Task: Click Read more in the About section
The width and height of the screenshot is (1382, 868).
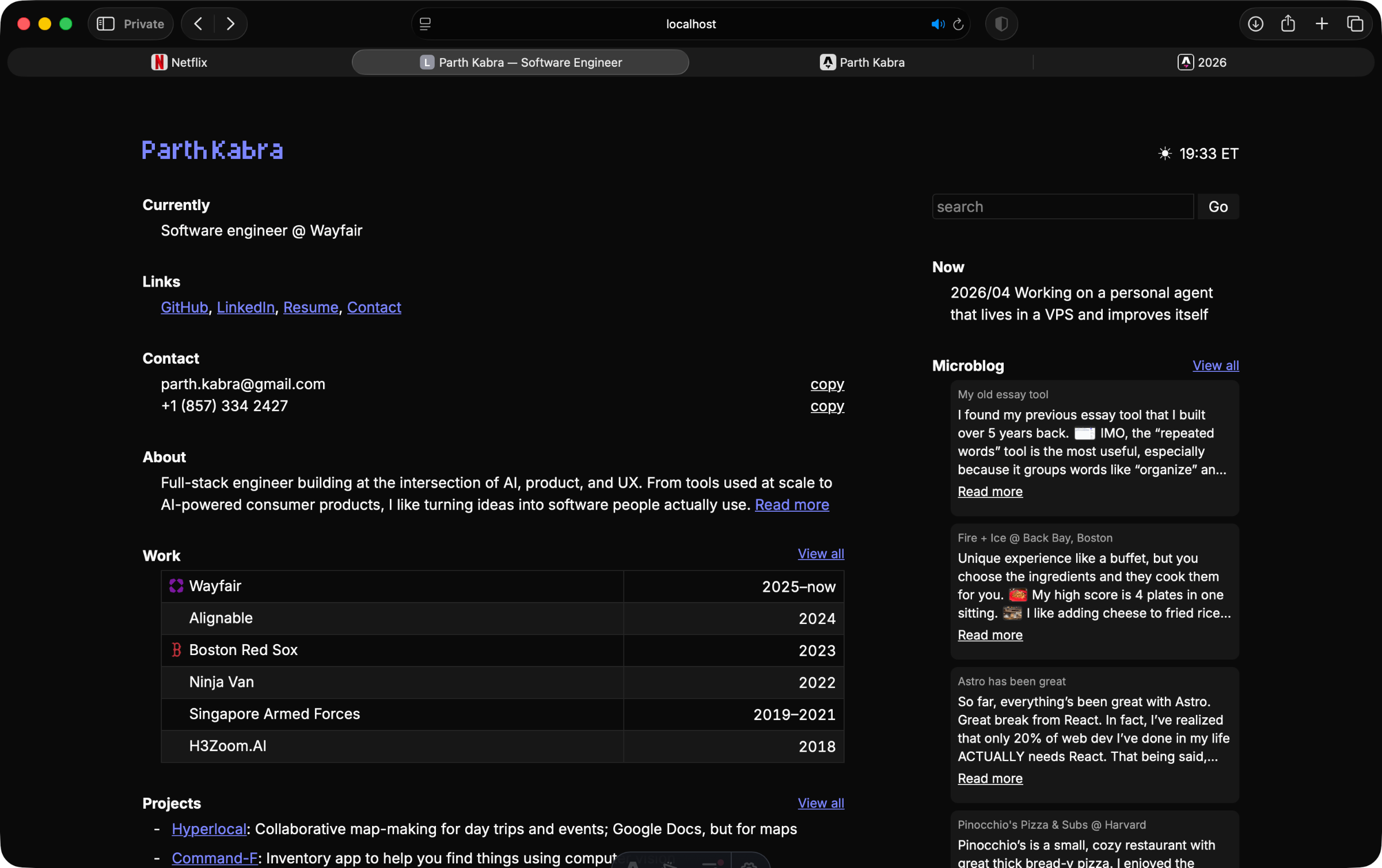Action: pos(792,504)
